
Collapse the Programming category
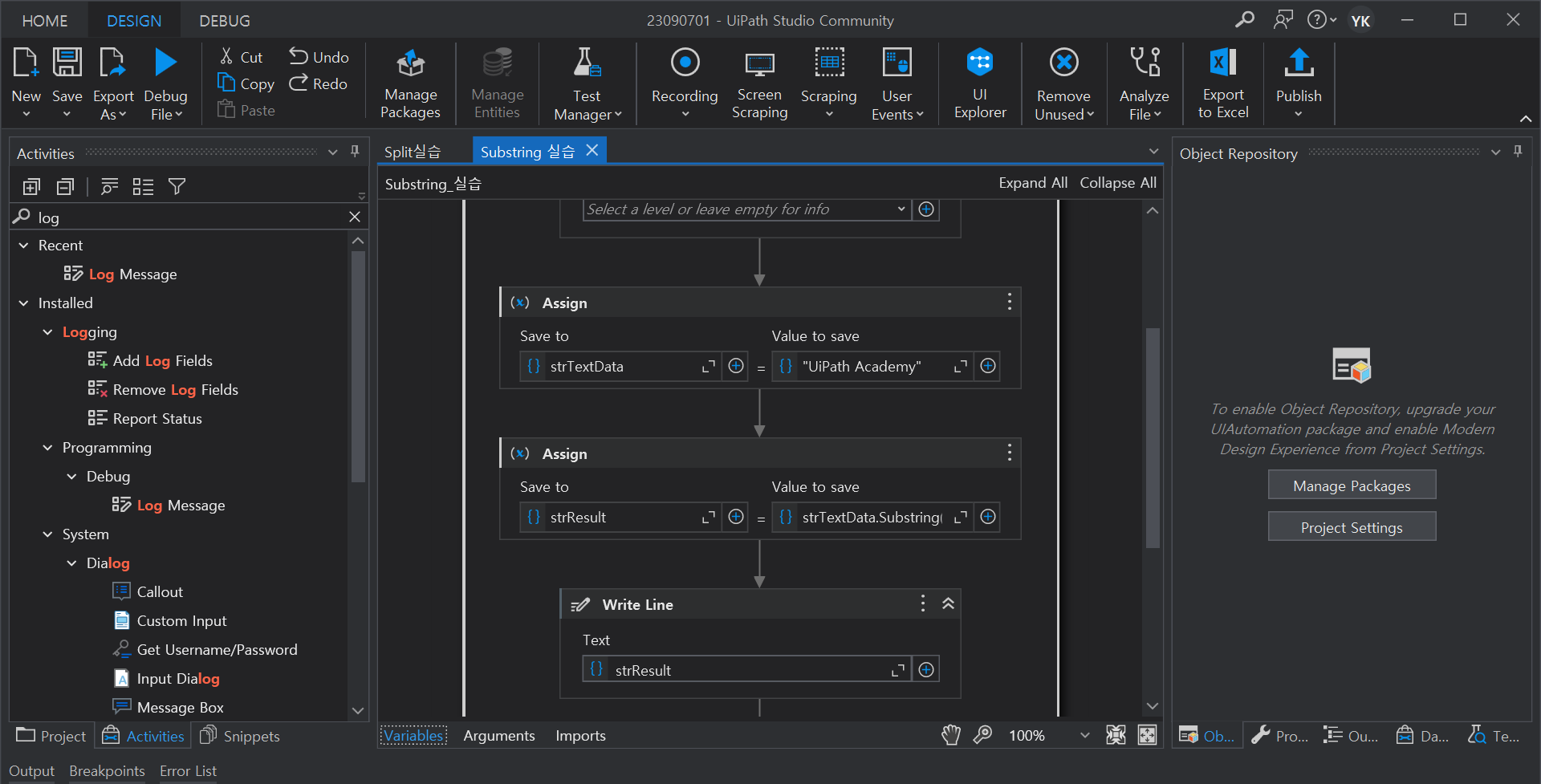pos(47,448)
